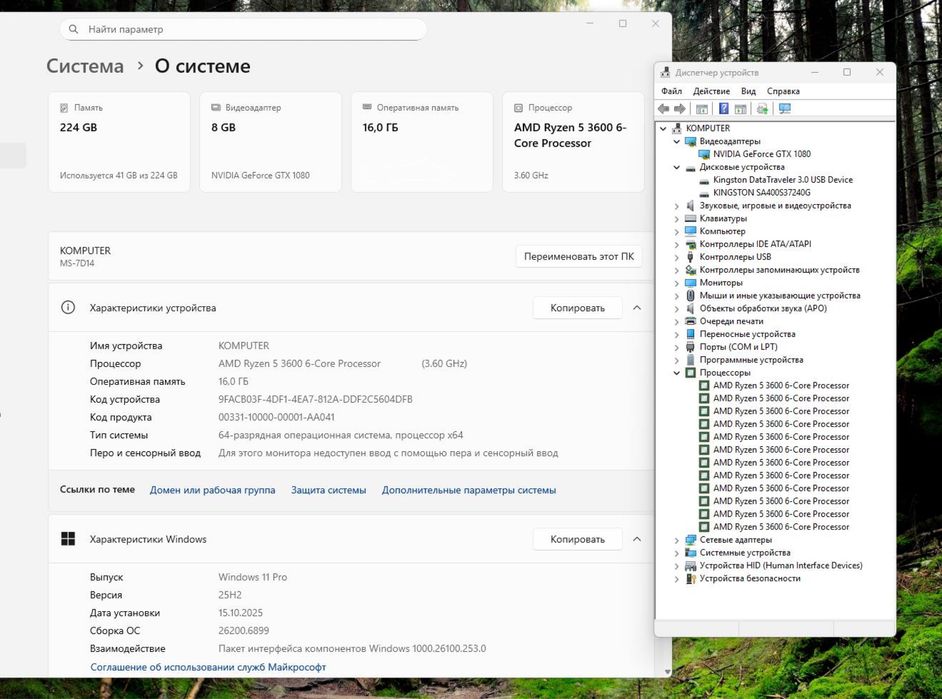This screenshot has height=699, width=942.
Task: Click the NVIDIA GeForce GTX 1080 device icon
Action: (704, 154)
